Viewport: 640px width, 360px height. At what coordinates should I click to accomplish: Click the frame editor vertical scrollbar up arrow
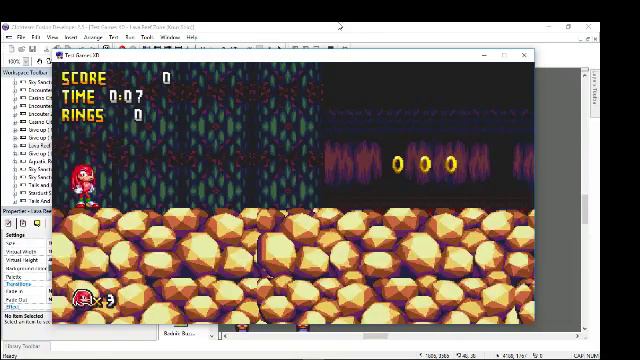[x=585, y=76]
